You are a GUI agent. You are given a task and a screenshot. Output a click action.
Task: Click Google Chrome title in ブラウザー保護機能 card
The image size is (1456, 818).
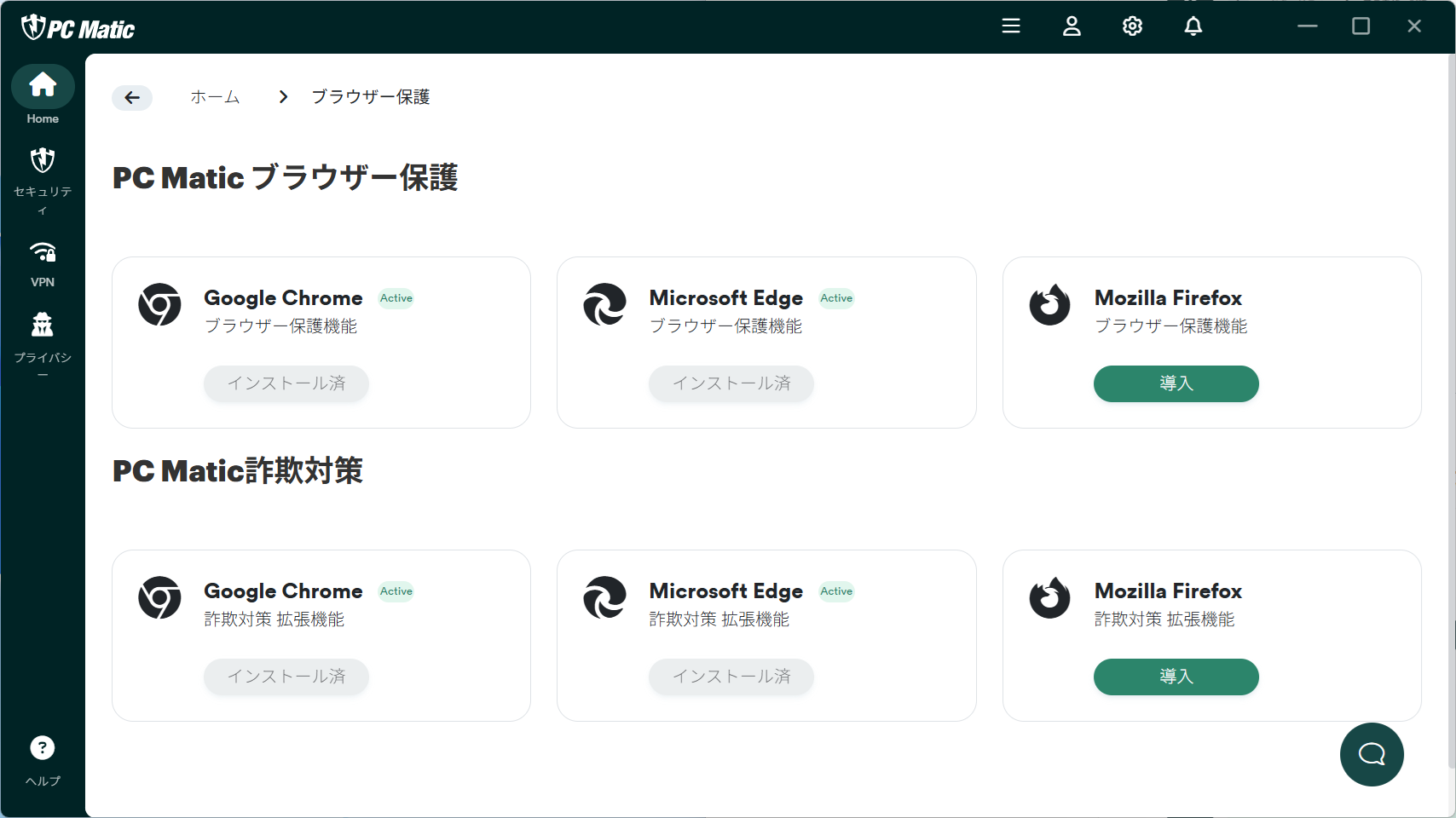click(x=283, y=298)
